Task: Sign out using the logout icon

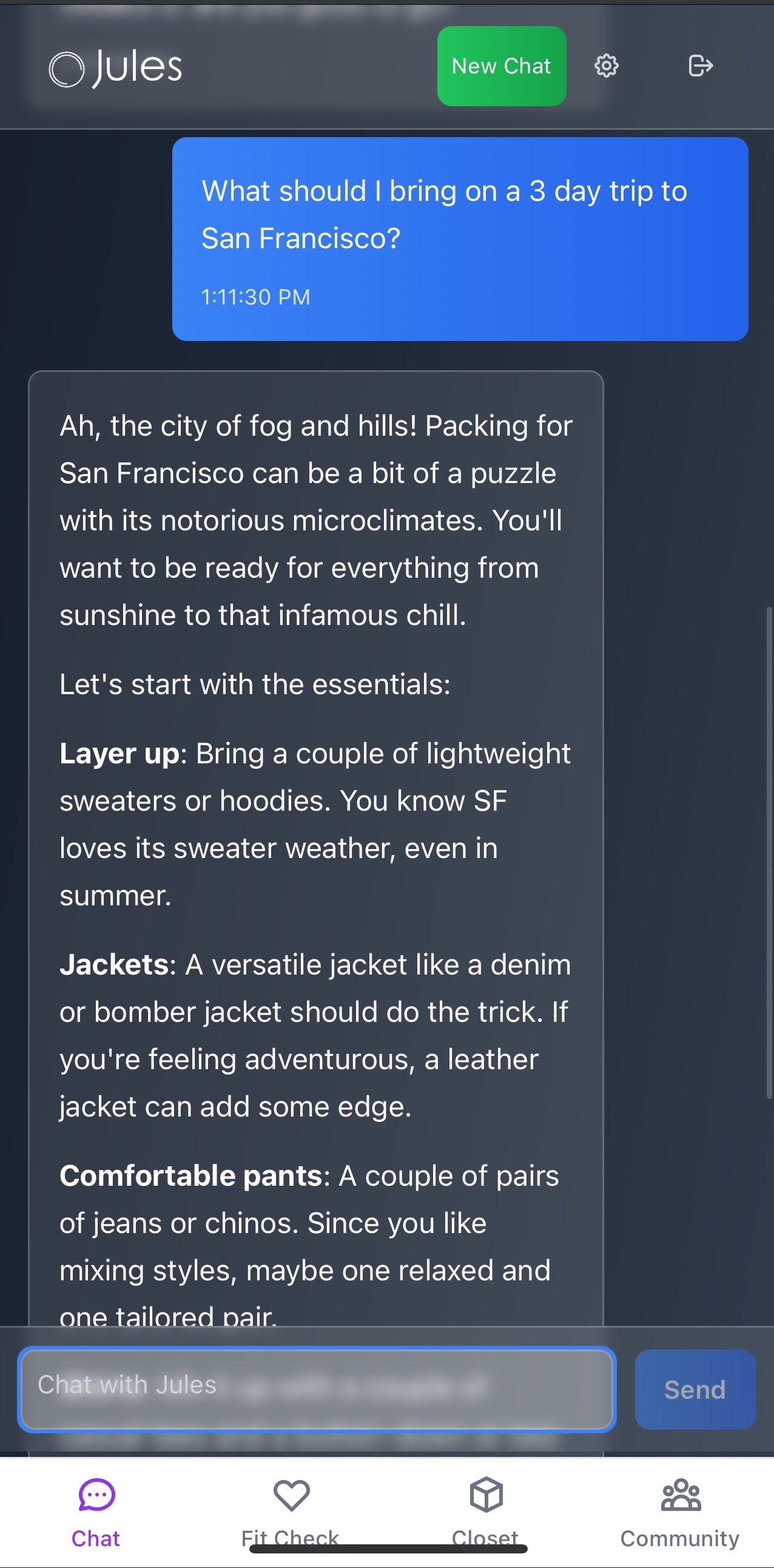Action: coord(700,65)
